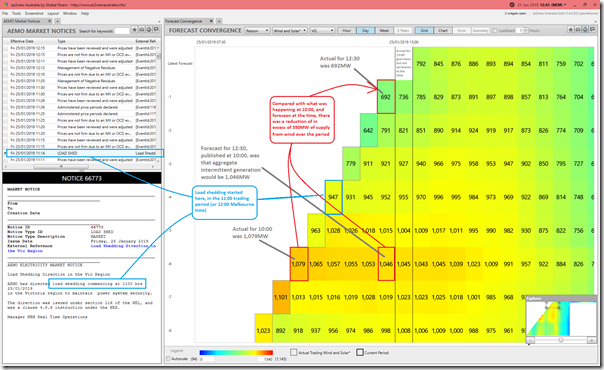Open the tab list arrow above the Market Notices panel
The image size is (604, 370).
(x=159, y=22)
